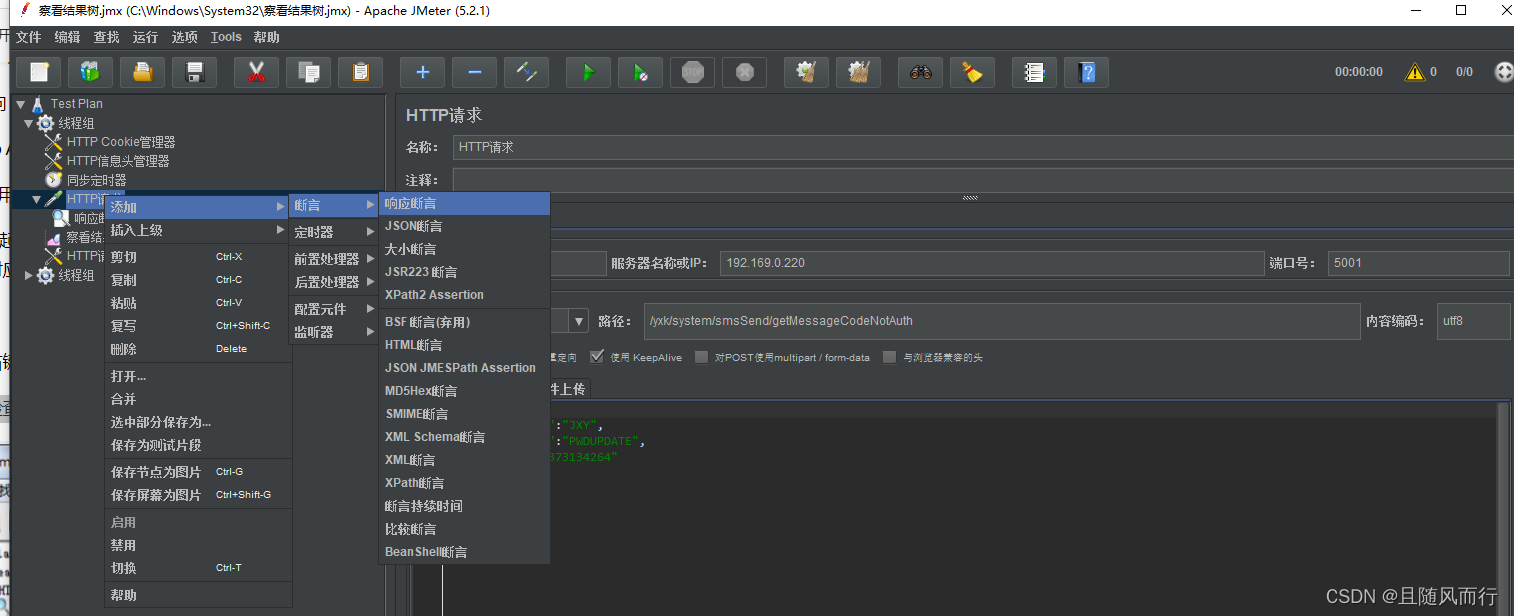Toggle the 使用 KeepAlive checkbox
The height and width of the screenshot is (616, 1514).
597,357
